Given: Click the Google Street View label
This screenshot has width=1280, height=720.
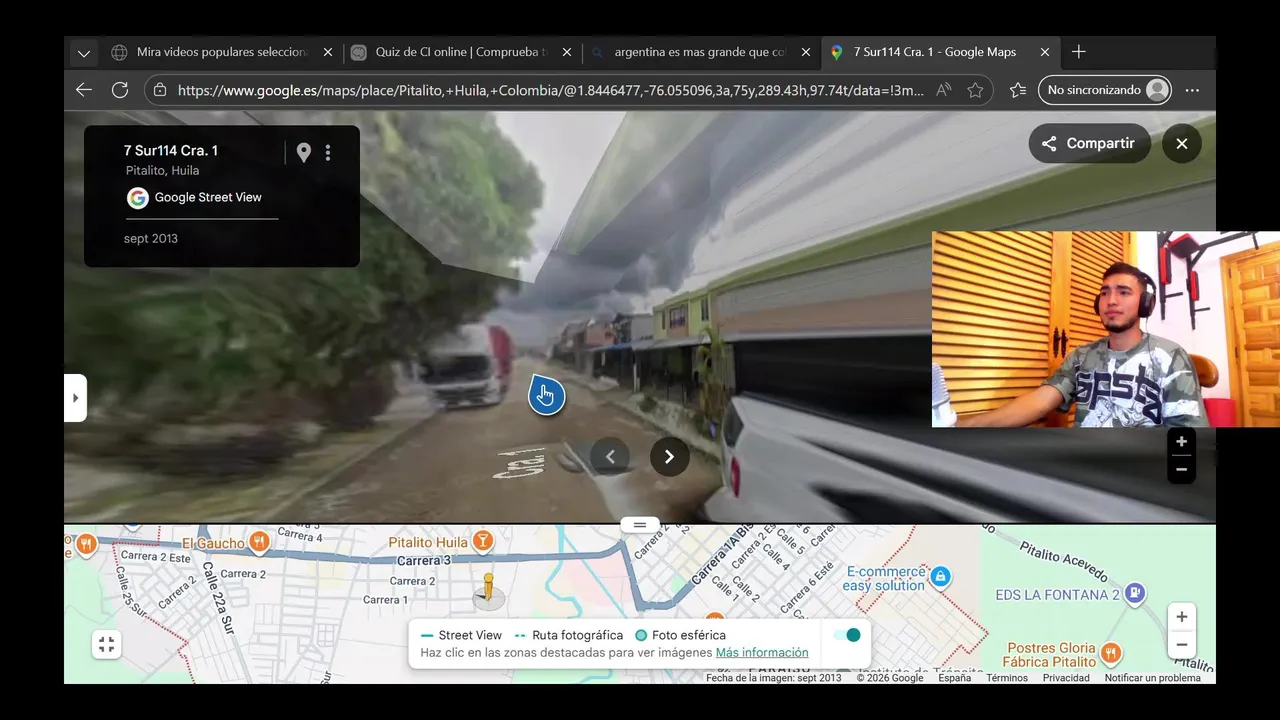Looking at the screenshot, I should pyautogui.click(x=208, y=197).
